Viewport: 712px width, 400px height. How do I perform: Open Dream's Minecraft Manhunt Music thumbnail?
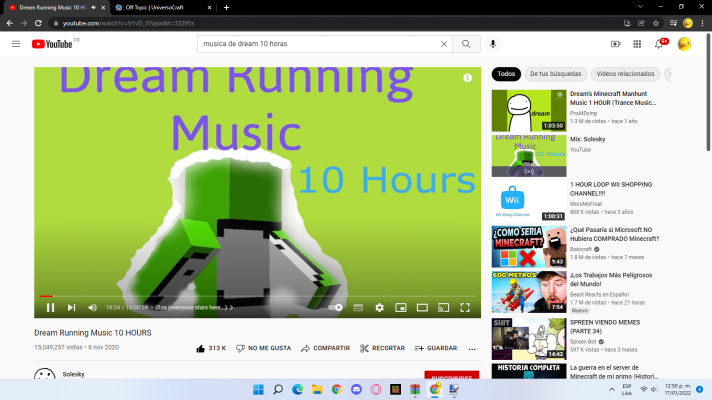point(529,110)
